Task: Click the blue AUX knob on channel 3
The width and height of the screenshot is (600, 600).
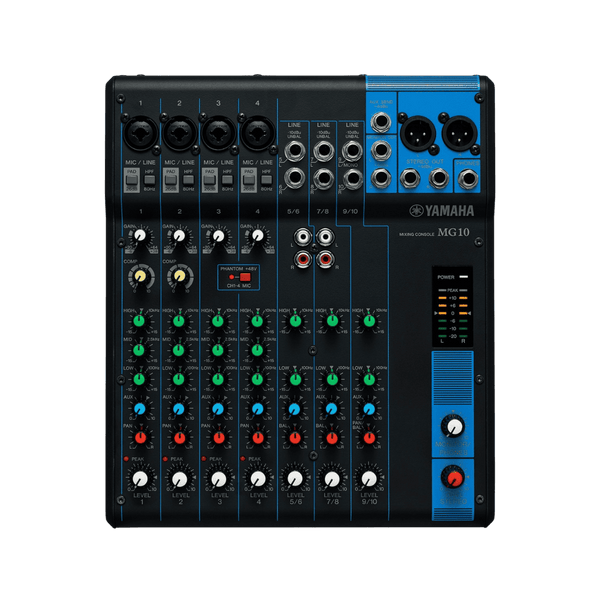Action: (x=218, y=409)
